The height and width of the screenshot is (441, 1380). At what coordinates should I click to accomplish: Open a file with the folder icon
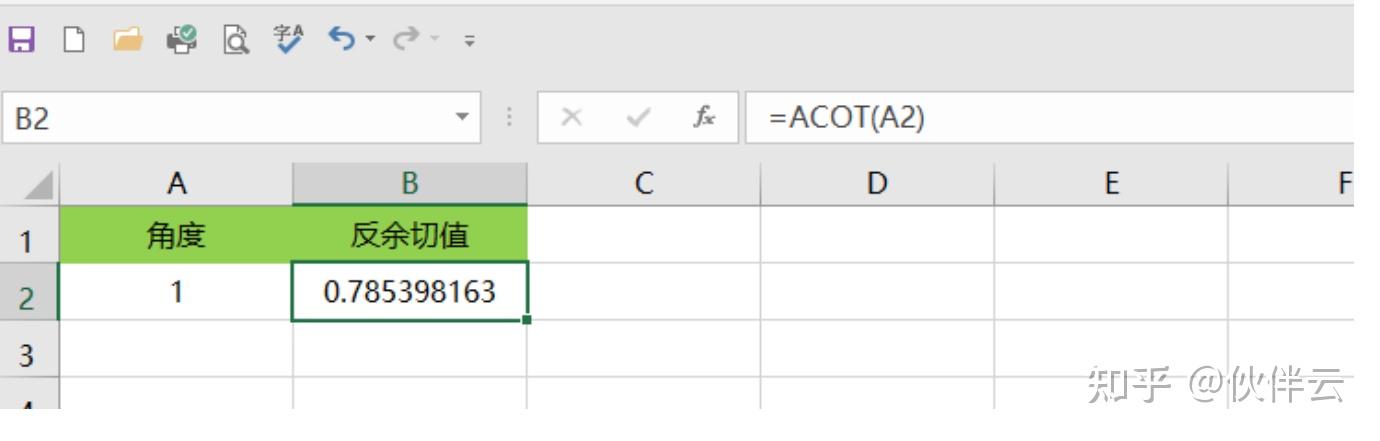pyautogui.click(x=127, y=40)
